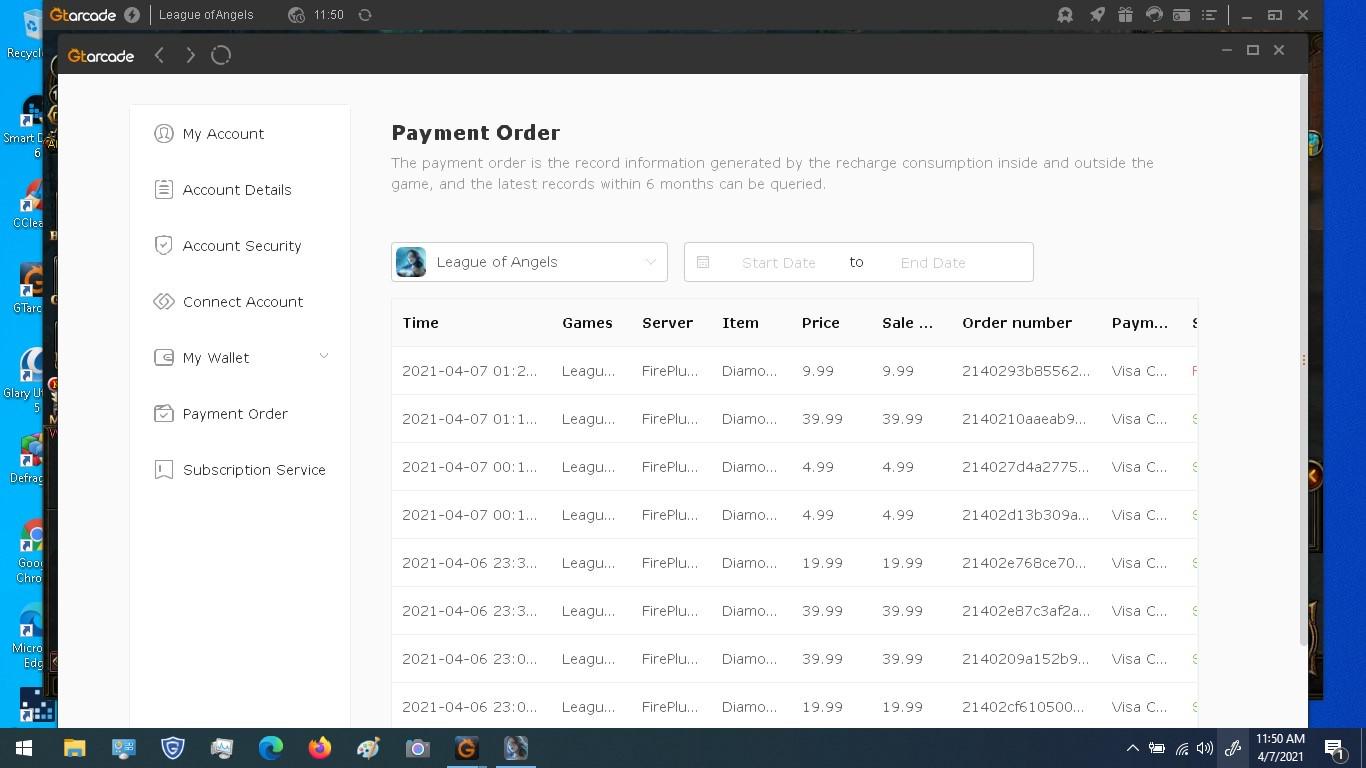Select the Payment Order calendar-check icon
1366x768 pixels.
(164, 413)
